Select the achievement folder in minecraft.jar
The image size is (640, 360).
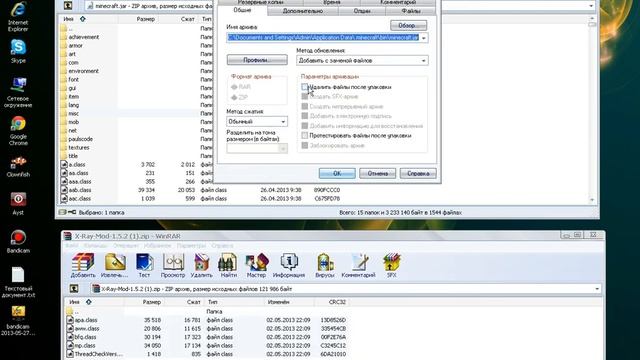[x=84, y=37]
